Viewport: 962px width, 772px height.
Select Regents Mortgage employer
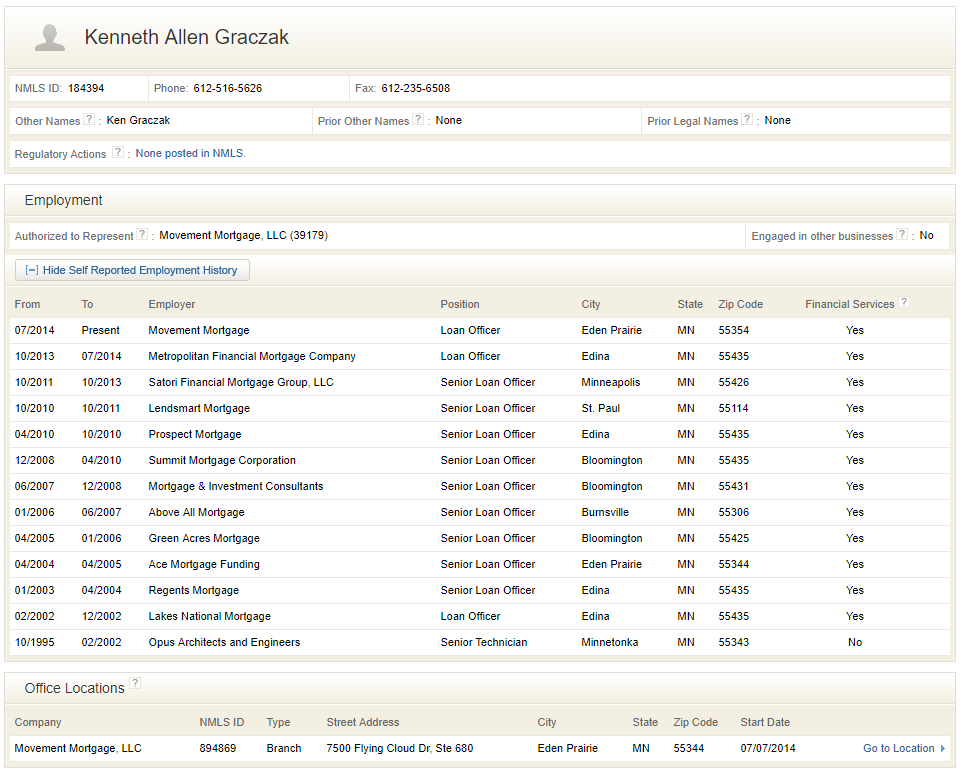194,590
